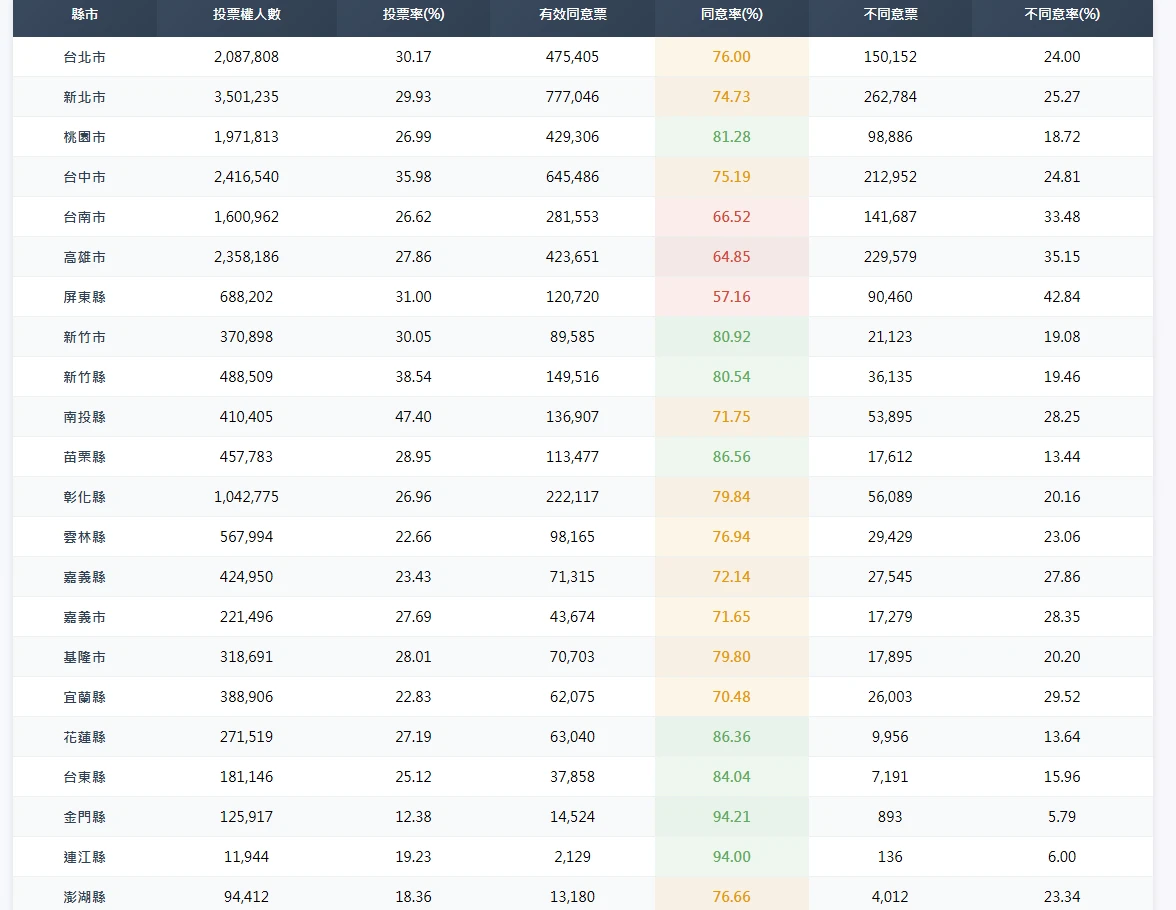This screenshot has height=910, width=1176.
Task: Select the 台北市 row name
Action: click(x=85, y=57)
